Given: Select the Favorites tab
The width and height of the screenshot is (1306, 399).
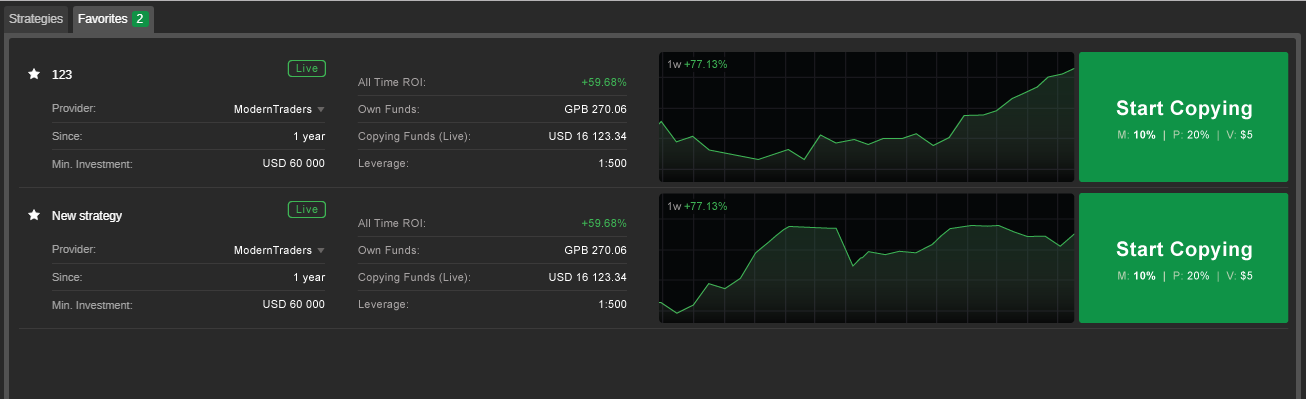Looking at the screenshot, I should [x=112, y=19].
